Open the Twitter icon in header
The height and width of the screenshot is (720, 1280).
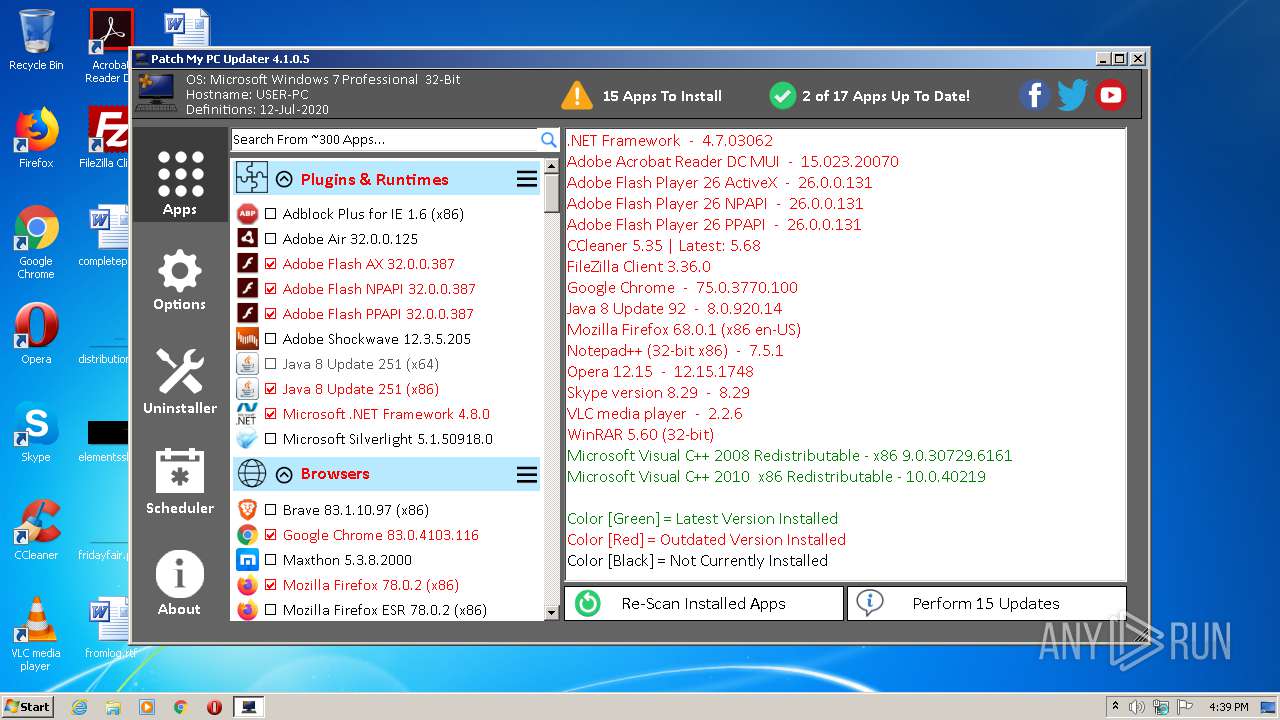(x=1072, y=95)
